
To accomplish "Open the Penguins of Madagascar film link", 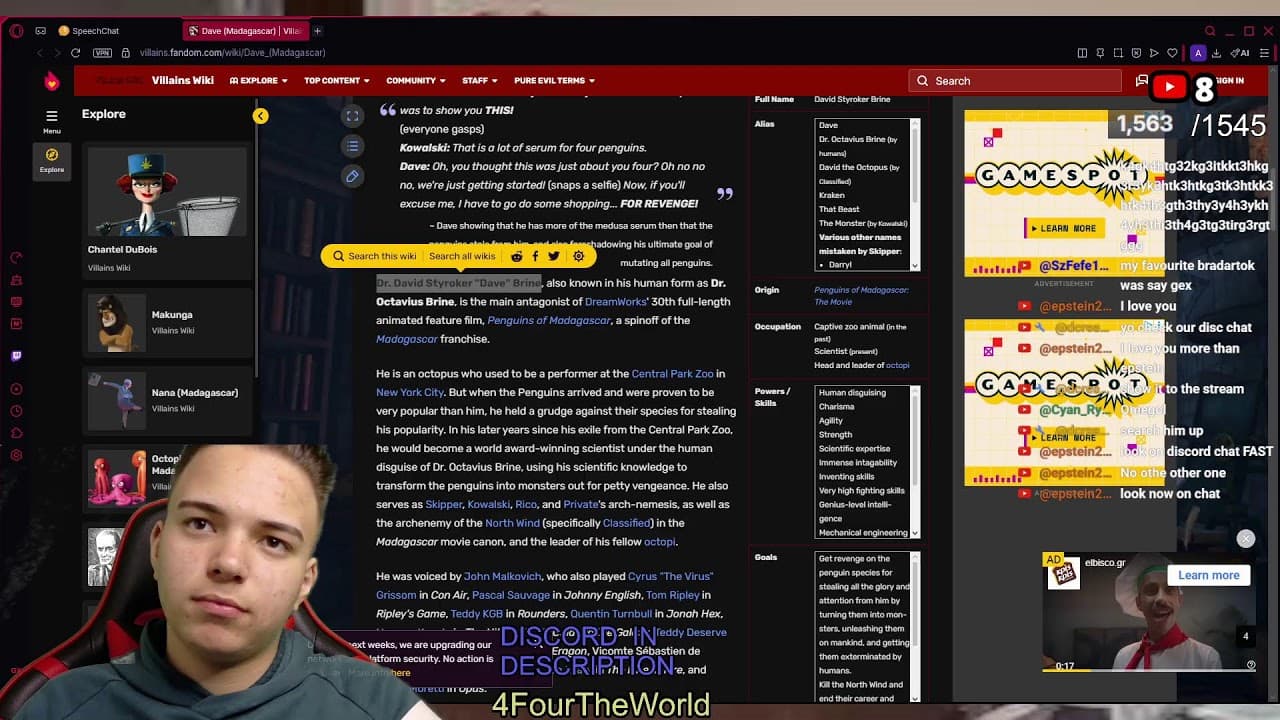I will click(x=549, y=320).
